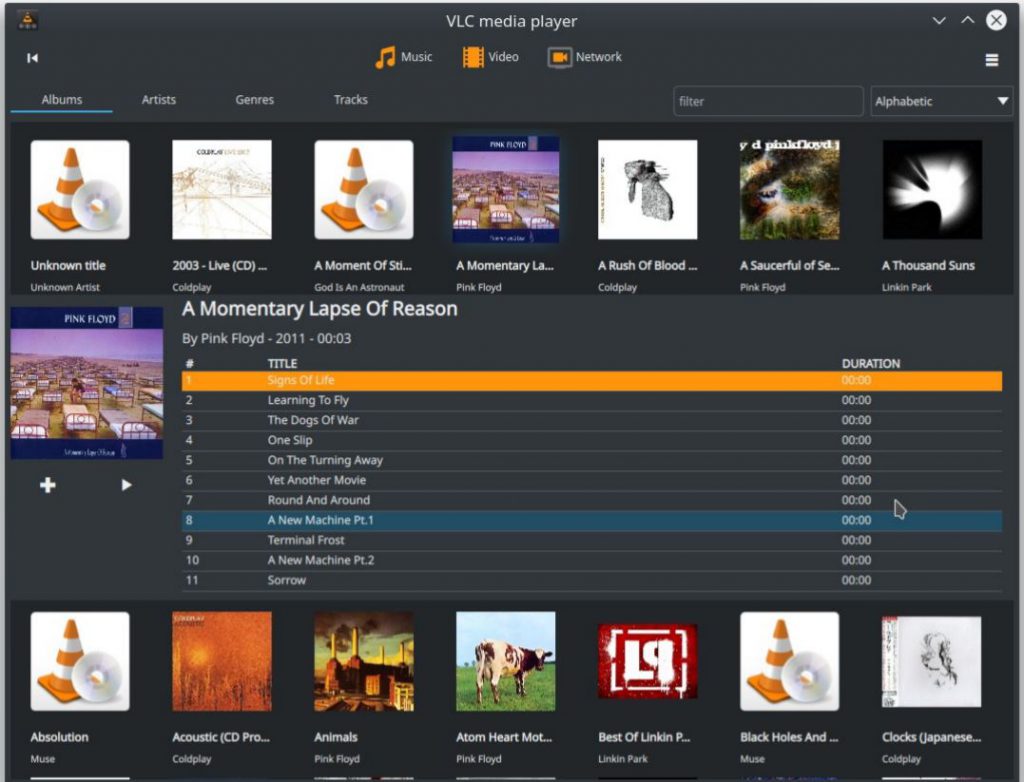This screenshot has width=1024, height=782.
Task: Open the Music section
Action: (x=404, y=57)
